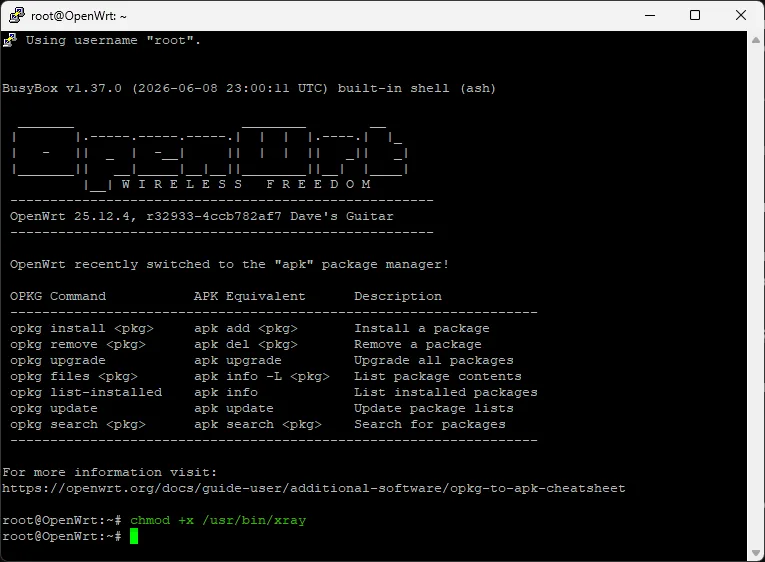Click "apk add <pkg>" in the table
Screen dimensions: 765x562
[x=246, y=328]
